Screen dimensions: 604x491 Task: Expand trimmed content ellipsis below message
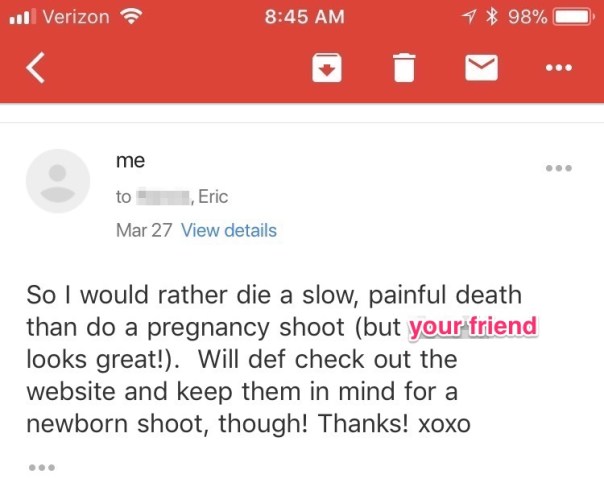(40, 467)
